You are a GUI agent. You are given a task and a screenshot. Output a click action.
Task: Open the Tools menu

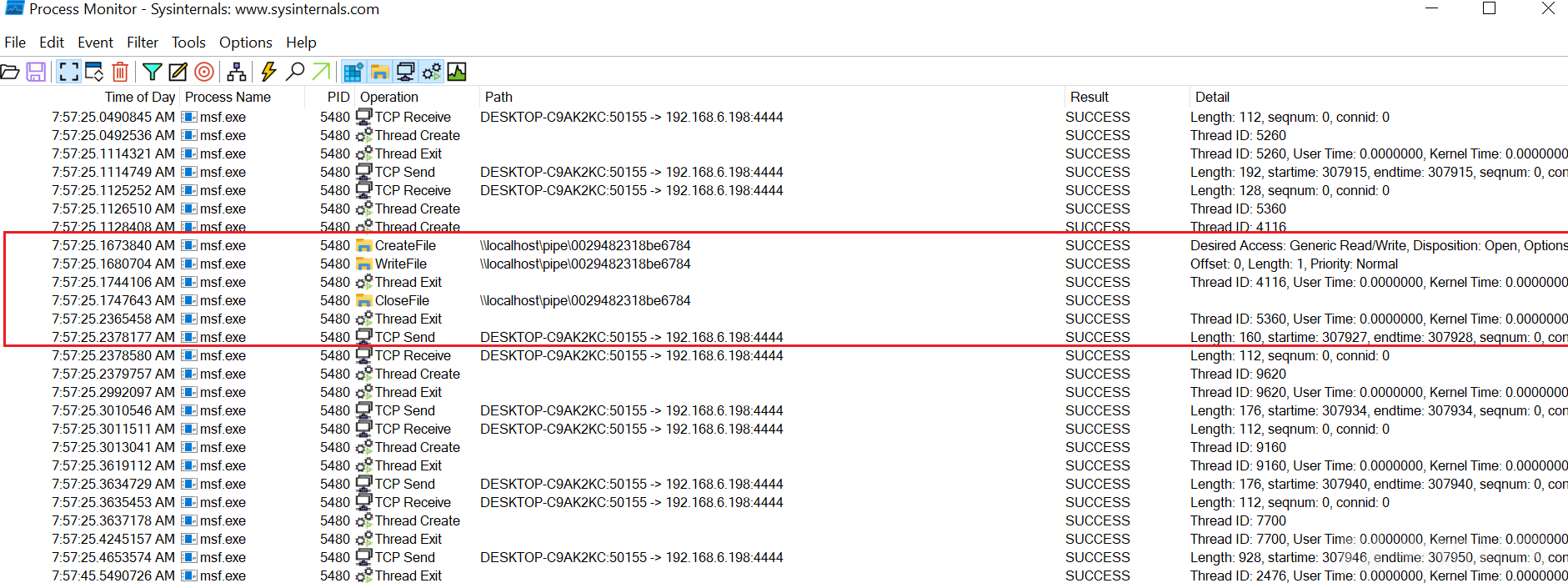pos(188,43)
